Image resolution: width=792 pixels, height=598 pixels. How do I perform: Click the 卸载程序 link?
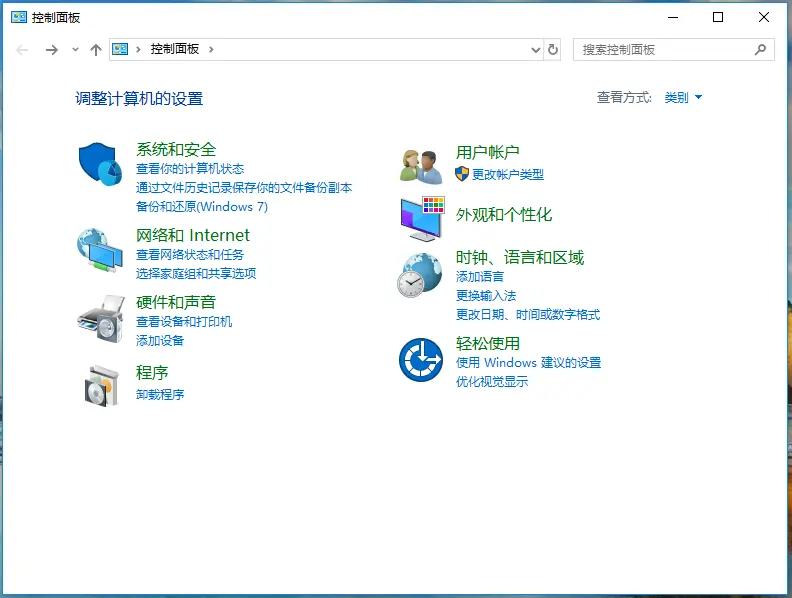pyautogui.click(x=160, y=394)
